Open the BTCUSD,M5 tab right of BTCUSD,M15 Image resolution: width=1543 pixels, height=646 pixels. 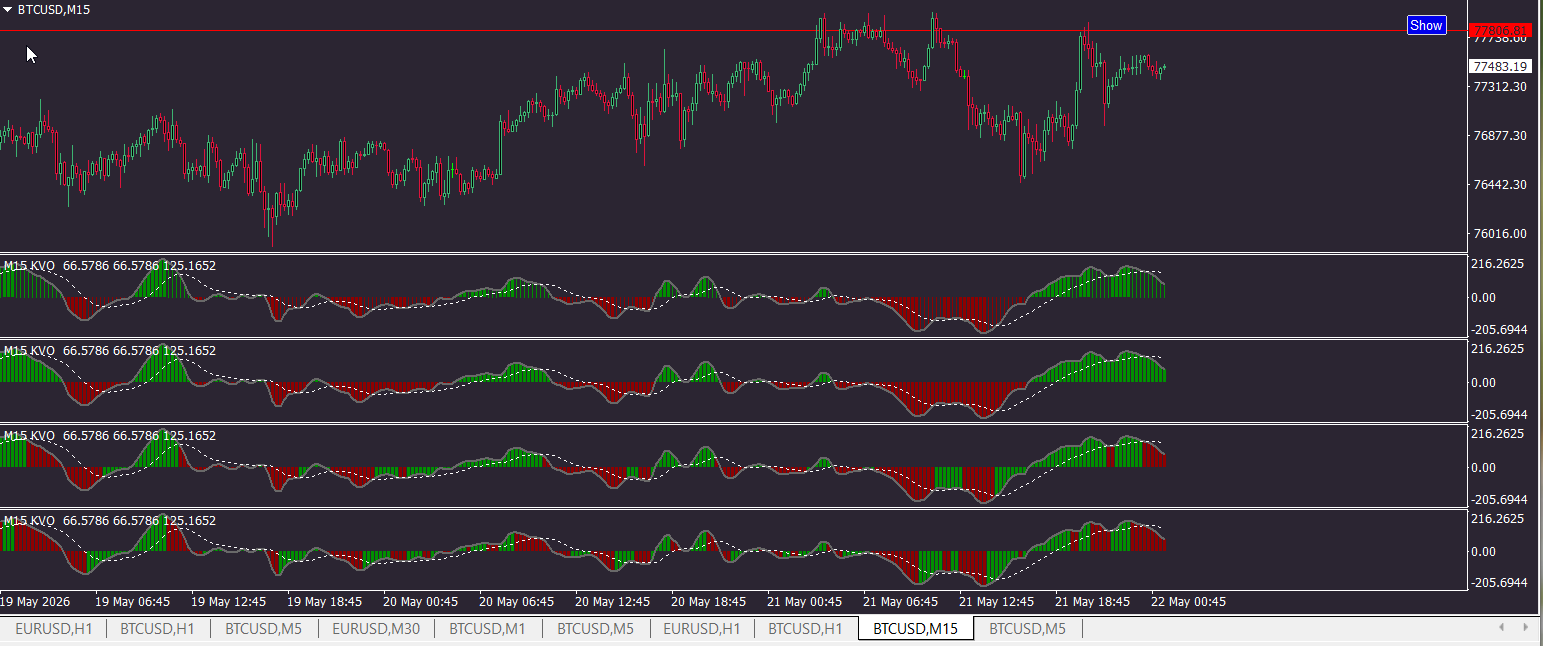[x=1027, y=629]
